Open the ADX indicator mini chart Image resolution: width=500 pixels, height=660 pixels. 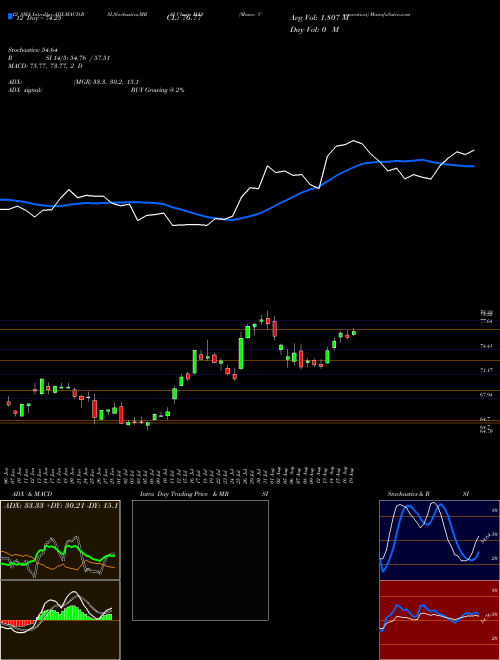coord(60,540)
